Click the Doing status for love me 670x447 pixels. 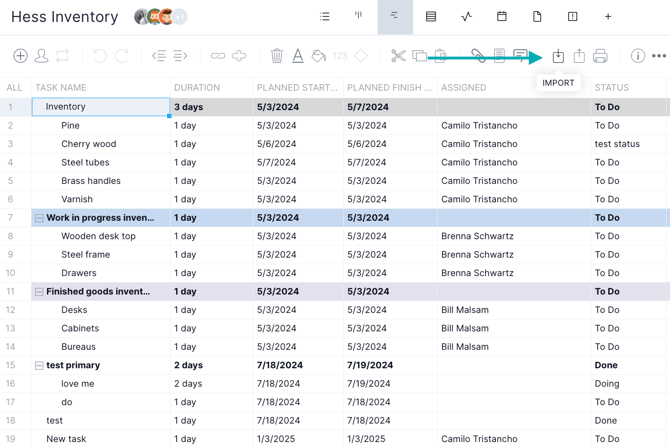click(607, 384)
